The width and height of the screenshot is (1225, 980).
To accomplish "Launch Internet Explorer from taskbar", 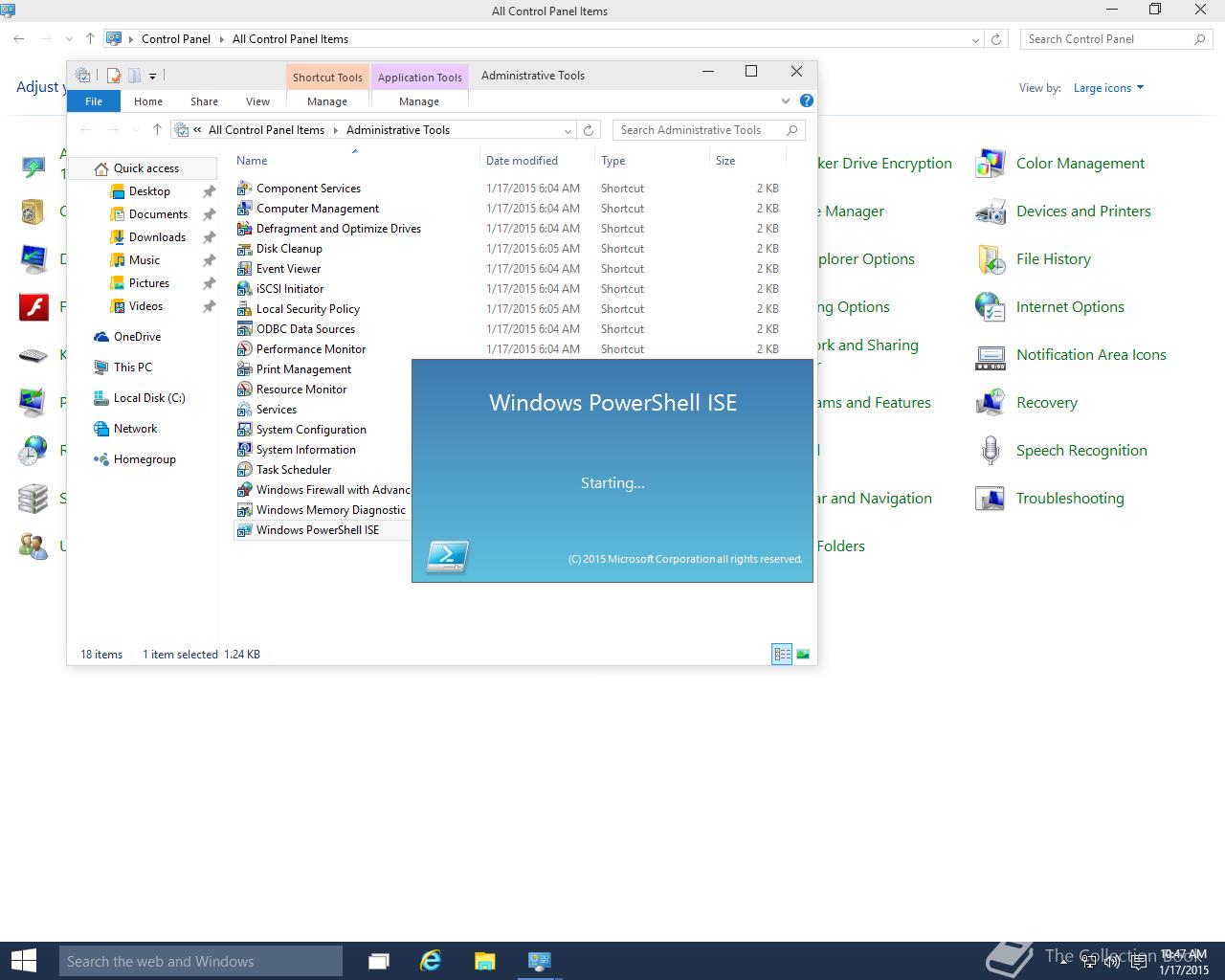I will pyautogui.click(x=432, y=961).
